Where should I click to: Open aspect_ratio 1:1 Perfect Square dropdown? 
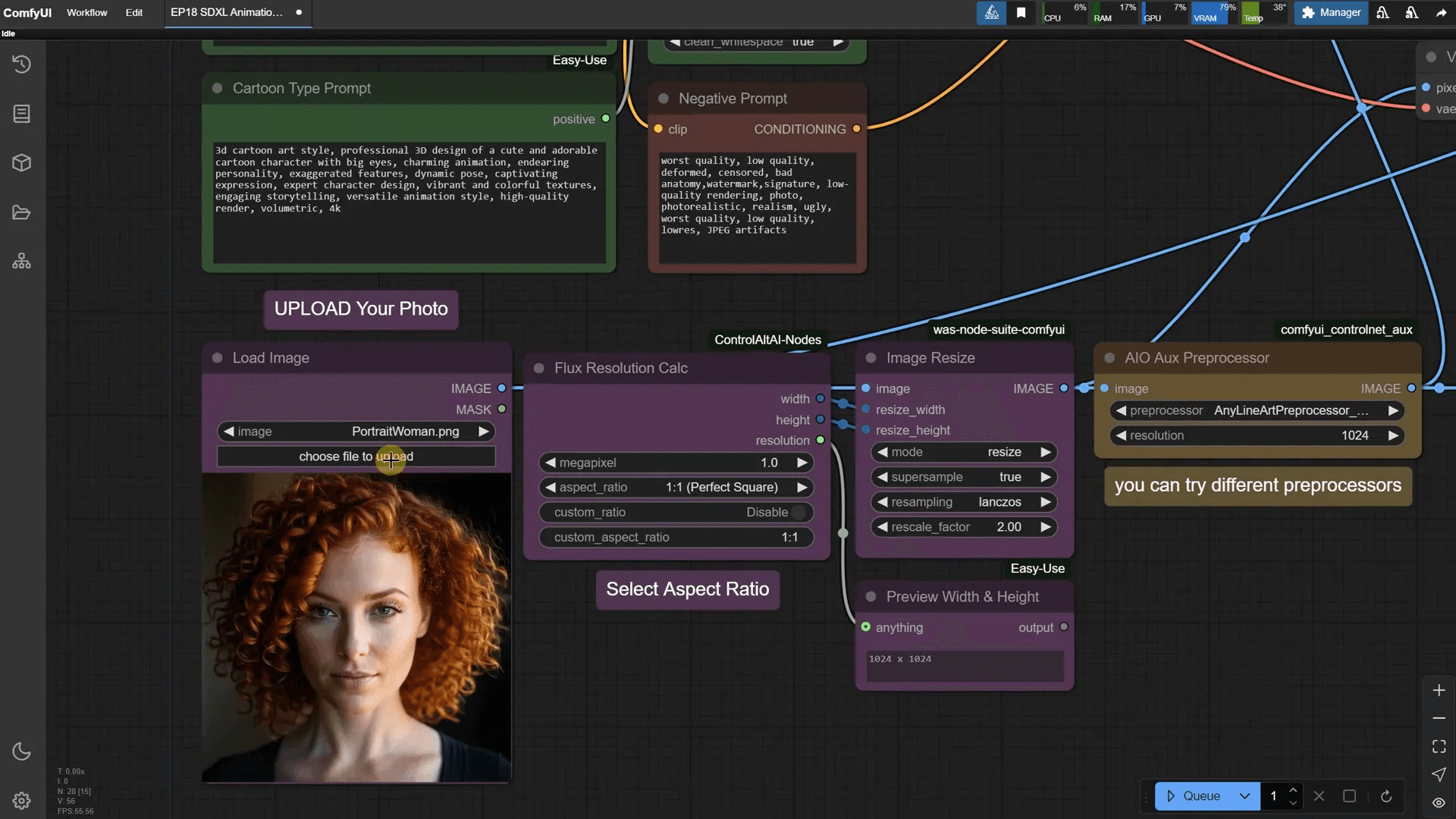(676, 488)
